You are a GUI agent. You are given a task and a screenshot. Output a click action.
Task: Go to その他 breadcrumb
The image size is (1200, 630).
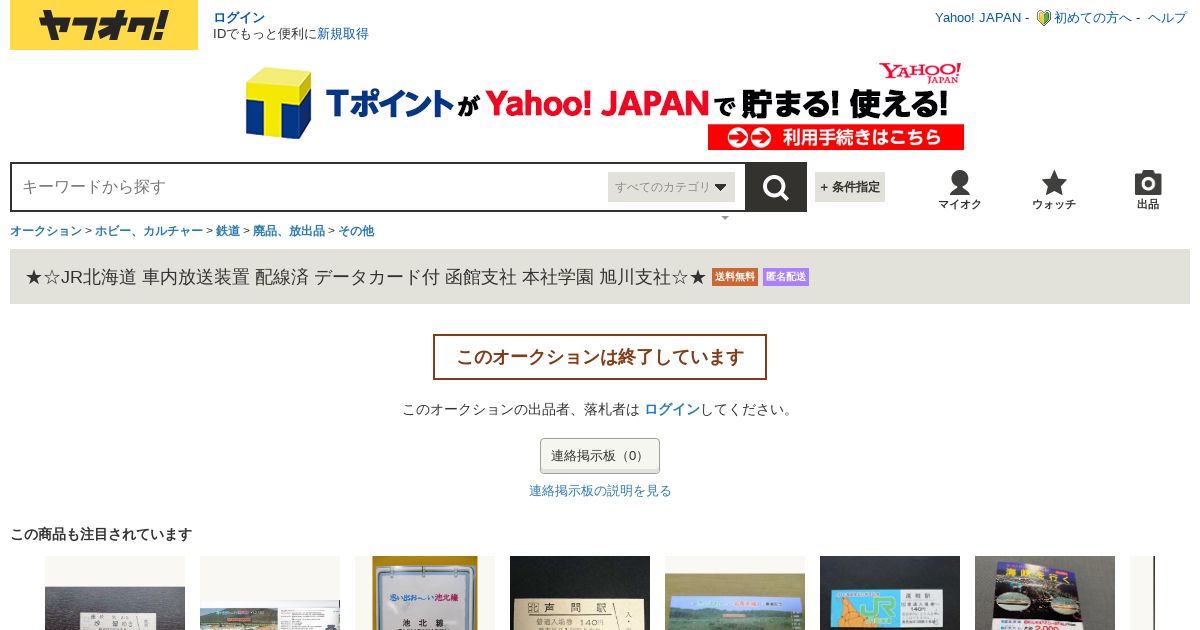(x=356, y=231)
